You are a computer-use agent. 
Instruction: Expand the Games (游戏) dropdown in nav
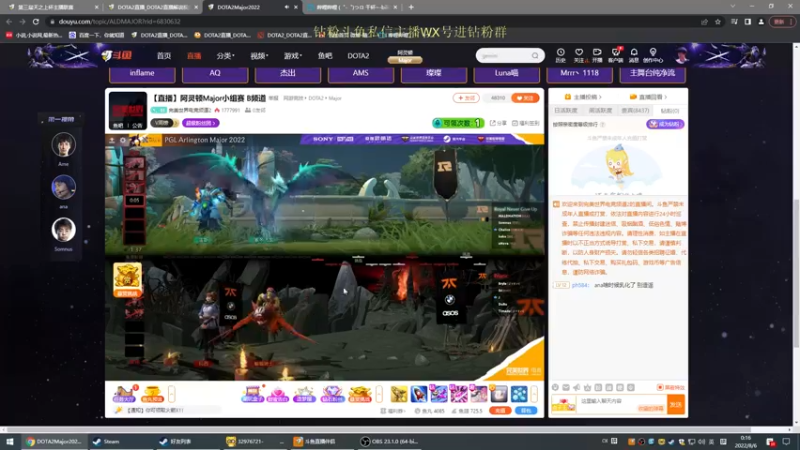point(293,56)
